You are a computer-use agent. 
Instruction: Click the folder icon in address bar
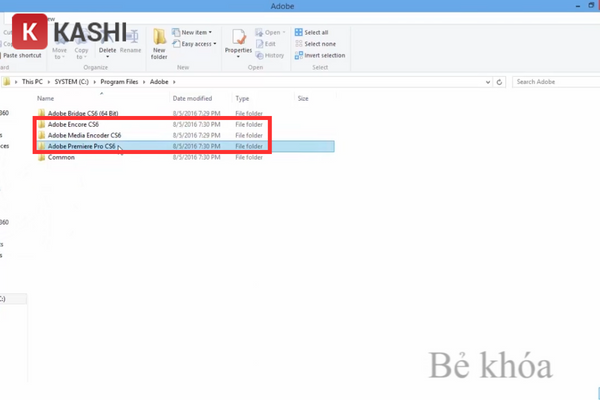coord(7,82)
